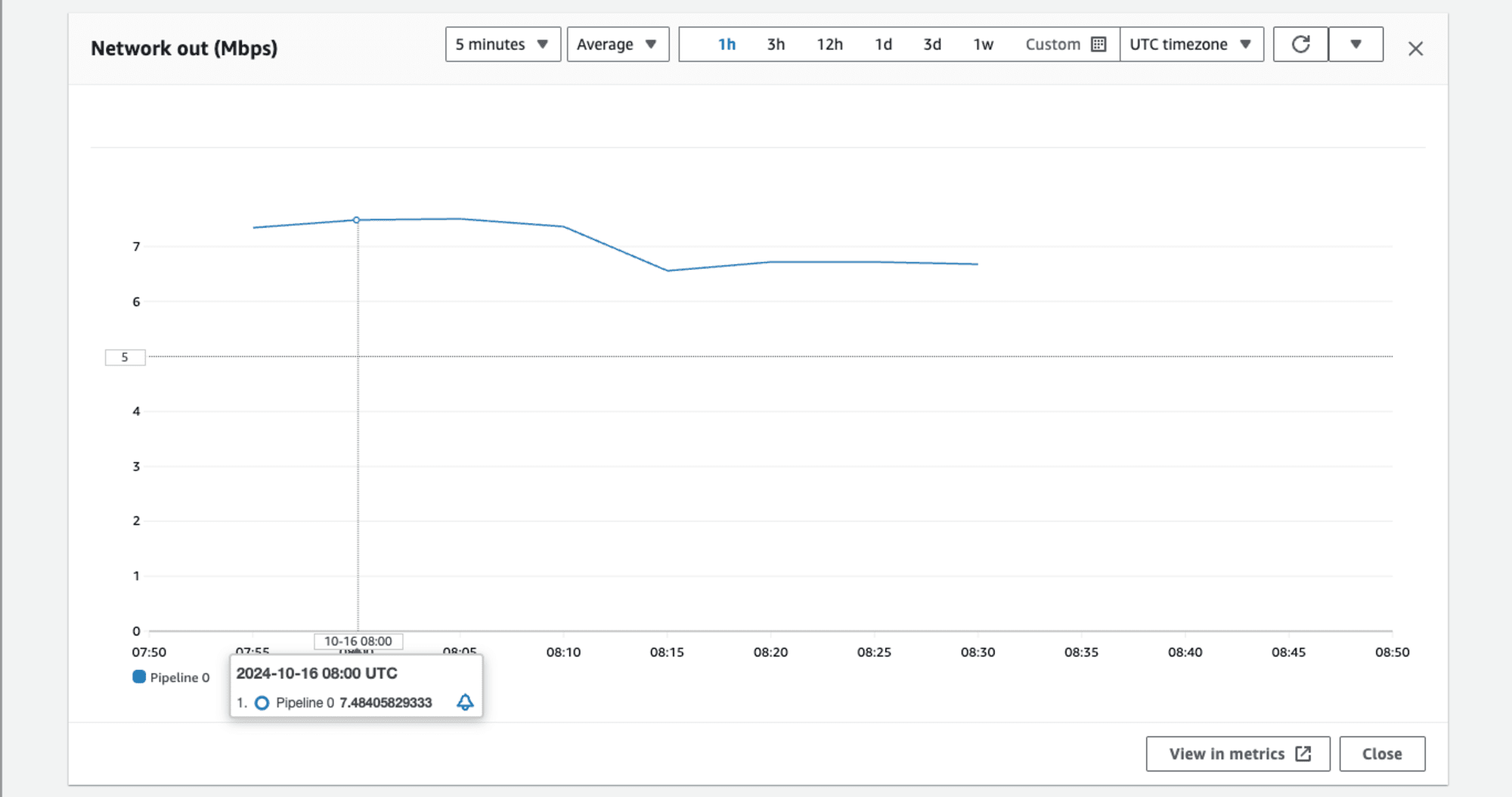Click the Network out (Mbps) title
This screenshot has height=797, width=1512.
click(x=184, y=48)
